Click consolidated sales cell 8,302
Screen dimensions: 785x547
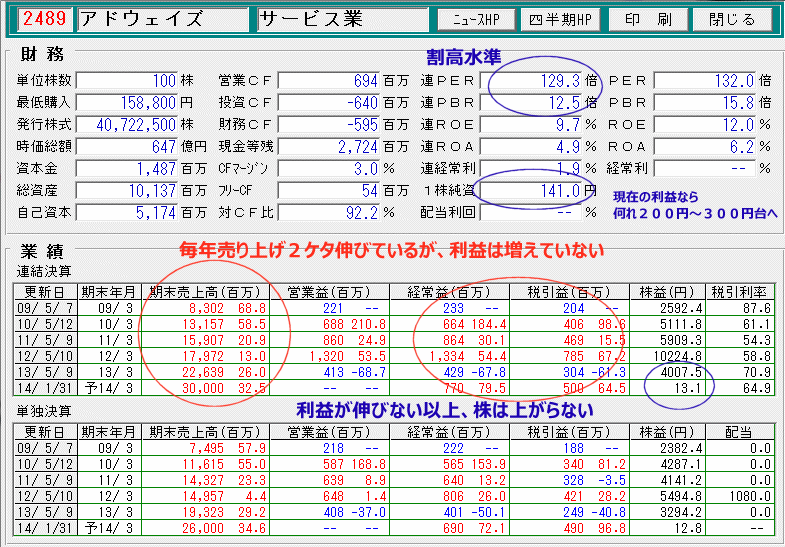point(206,308)
